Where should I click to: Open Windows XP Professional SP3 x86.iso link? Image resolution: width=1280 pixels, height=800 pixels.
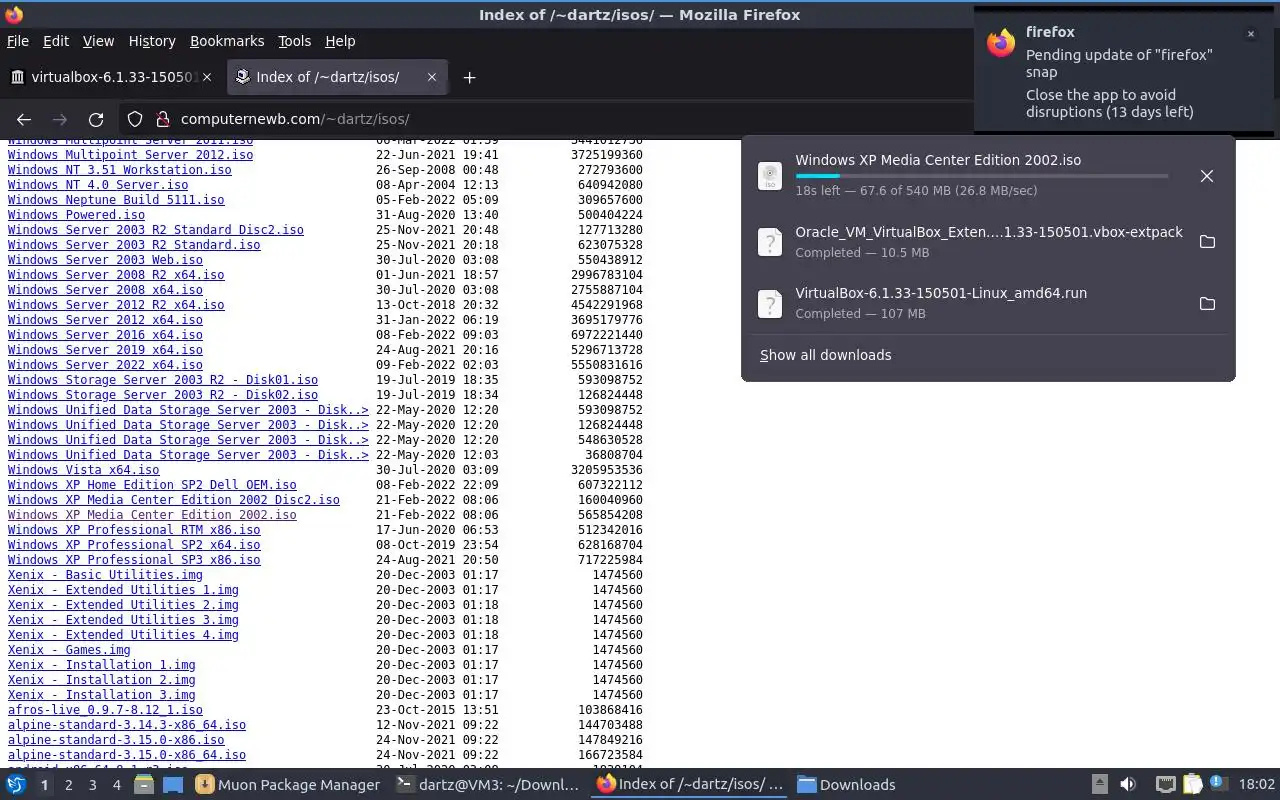tap(134, 560)
